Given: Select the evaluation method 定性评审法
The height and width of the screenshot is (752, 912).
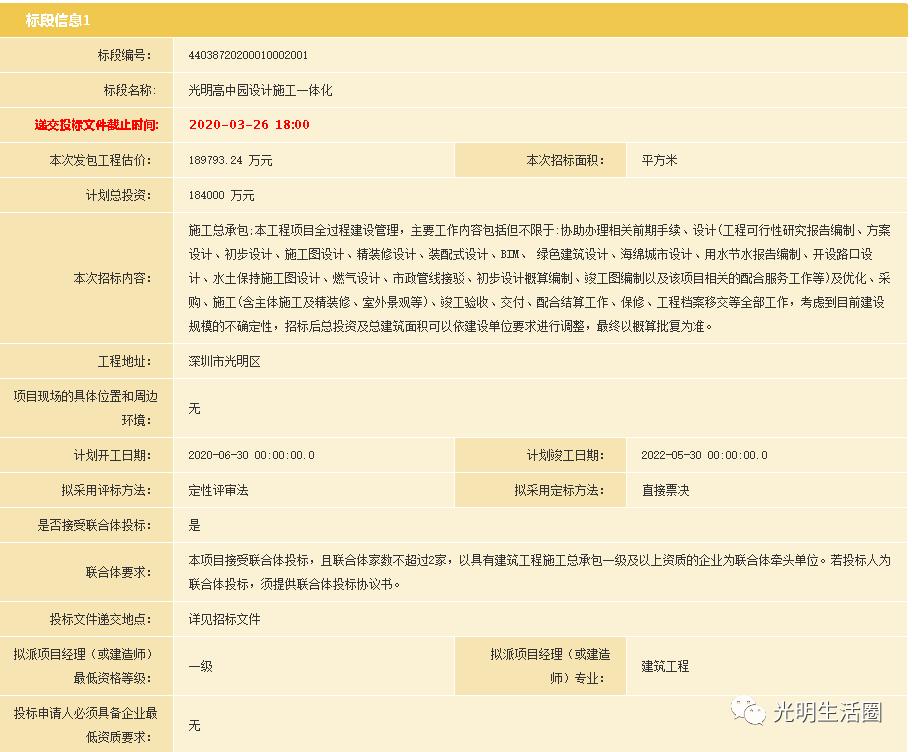Looking at the screenshot, I should click(x=216, y=490).
